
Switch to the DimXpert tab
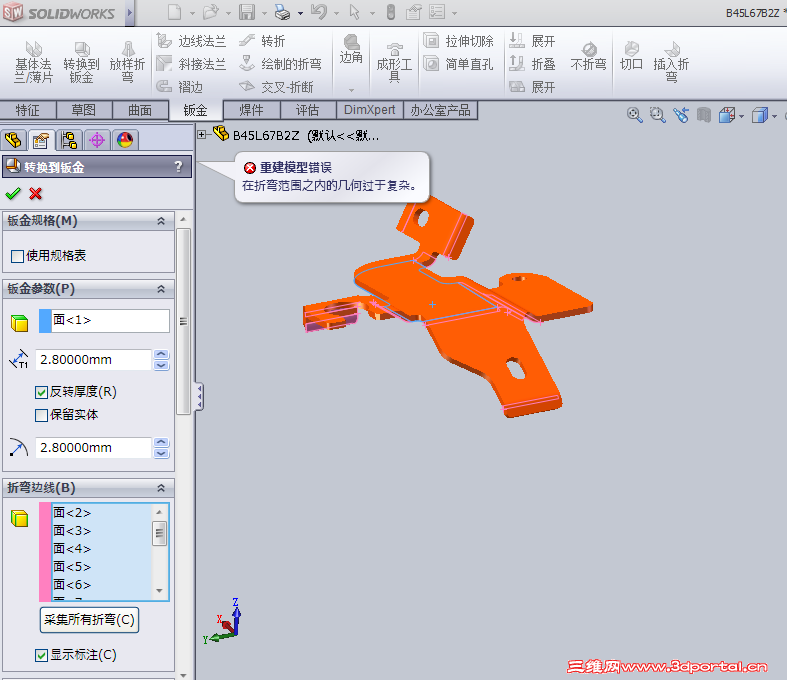coord(369,110)
